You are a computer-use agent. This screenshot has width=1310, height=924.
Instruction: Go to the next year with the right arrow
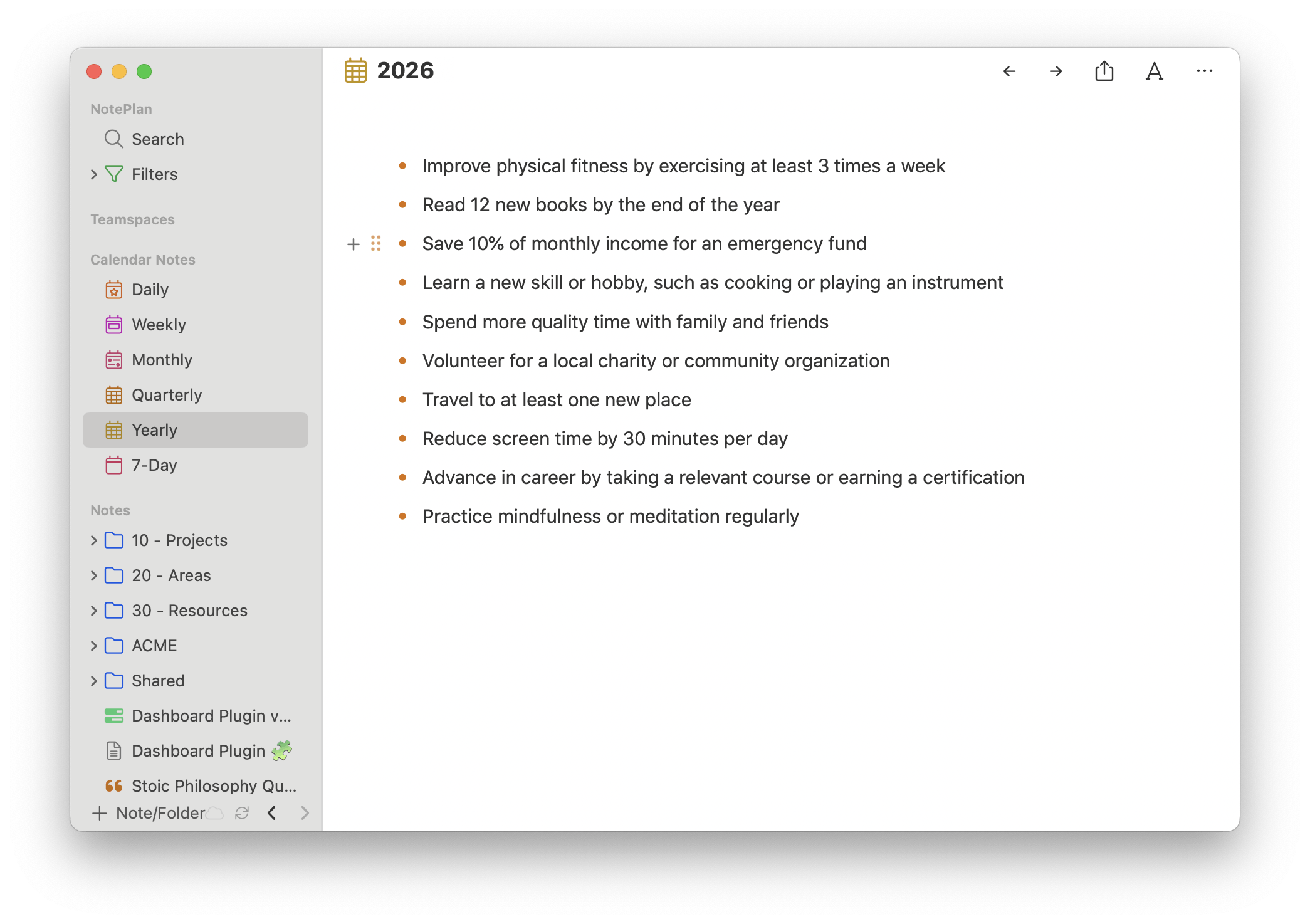coord(1056,71)
